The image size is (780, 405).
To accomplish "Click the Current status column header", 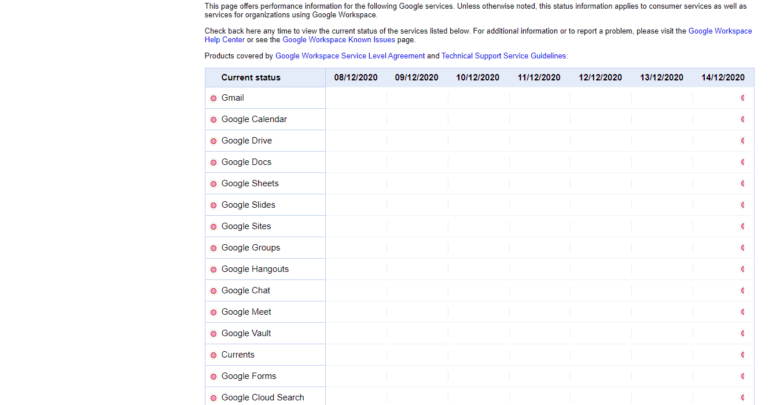I will tap(251, 78).
